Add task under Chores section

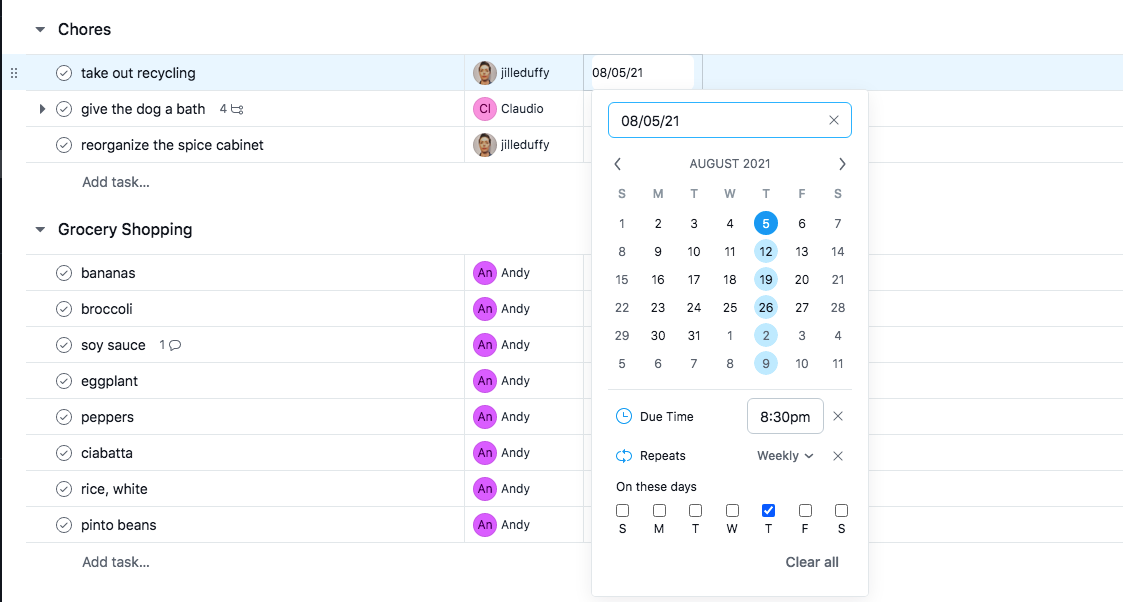(115, 182)
